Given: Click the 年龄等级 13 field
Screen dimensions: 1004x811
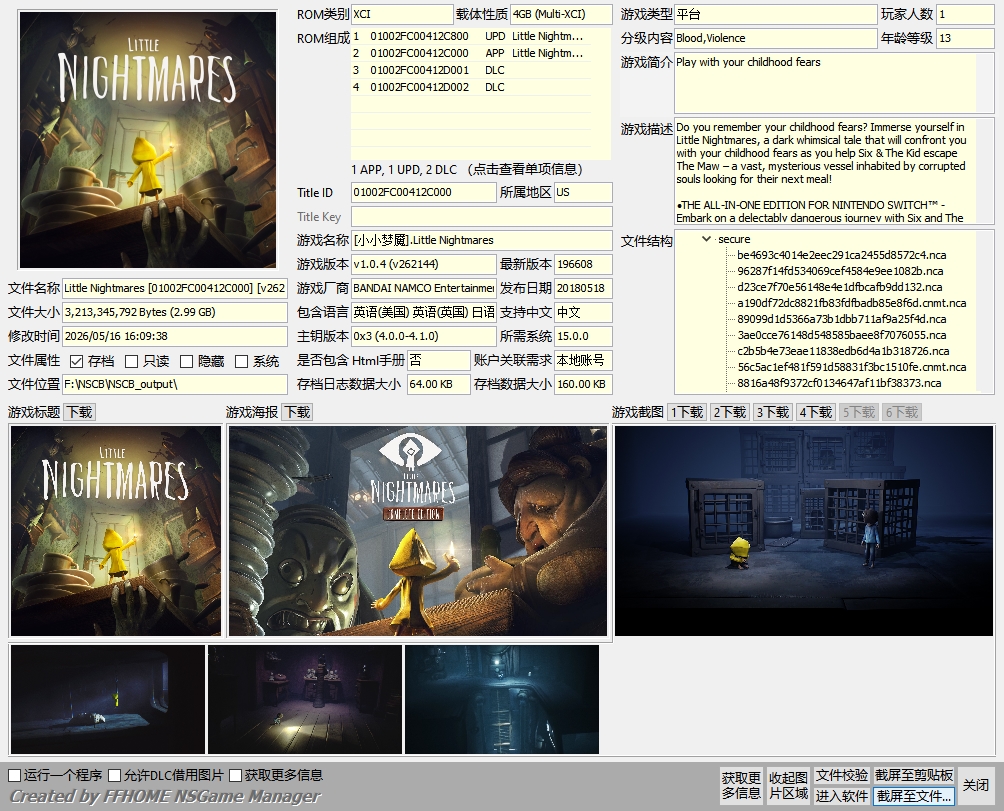Looking at the screenshot, I should pyautogui.click(x=965, y=38).
